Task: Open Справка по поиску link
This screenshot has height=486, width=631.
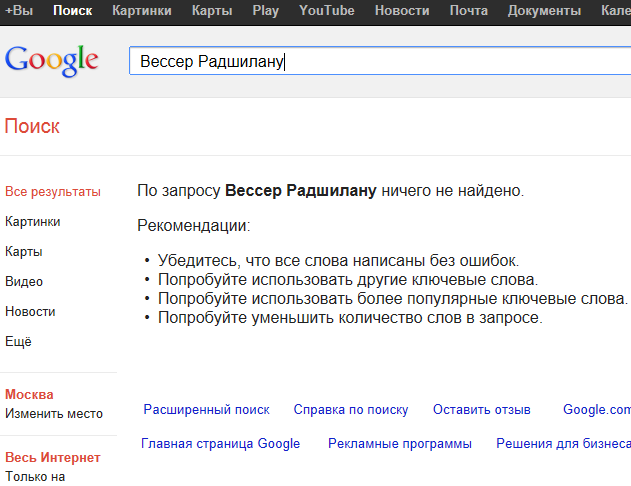Action: [x=351, y=410]
